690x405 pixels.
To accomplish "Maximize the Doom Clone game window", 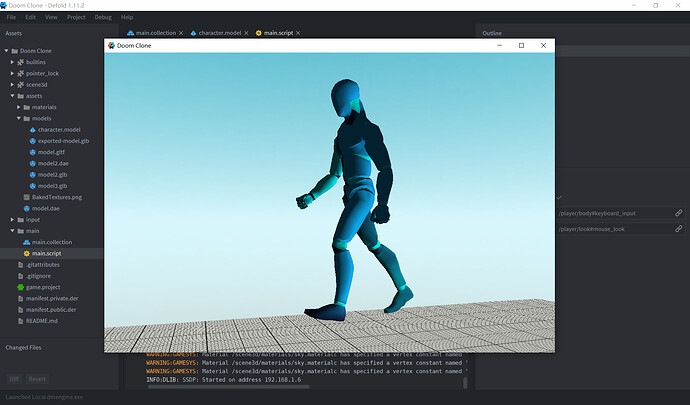I will pyautogui.click(x=521, y=45).
